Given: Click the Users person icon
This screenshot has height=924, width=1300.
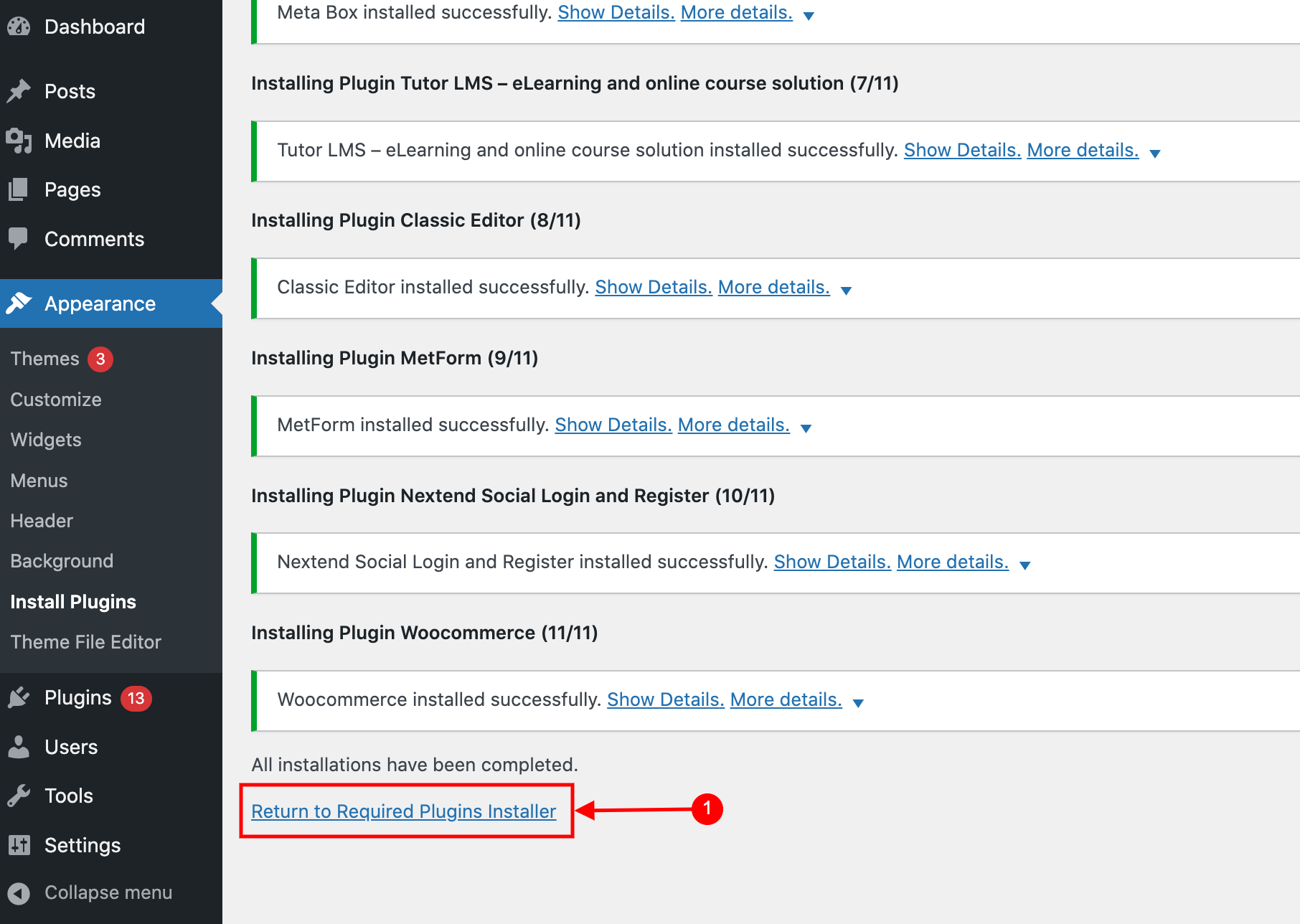Looking at the screenshot, I should (x=19, y=747).
